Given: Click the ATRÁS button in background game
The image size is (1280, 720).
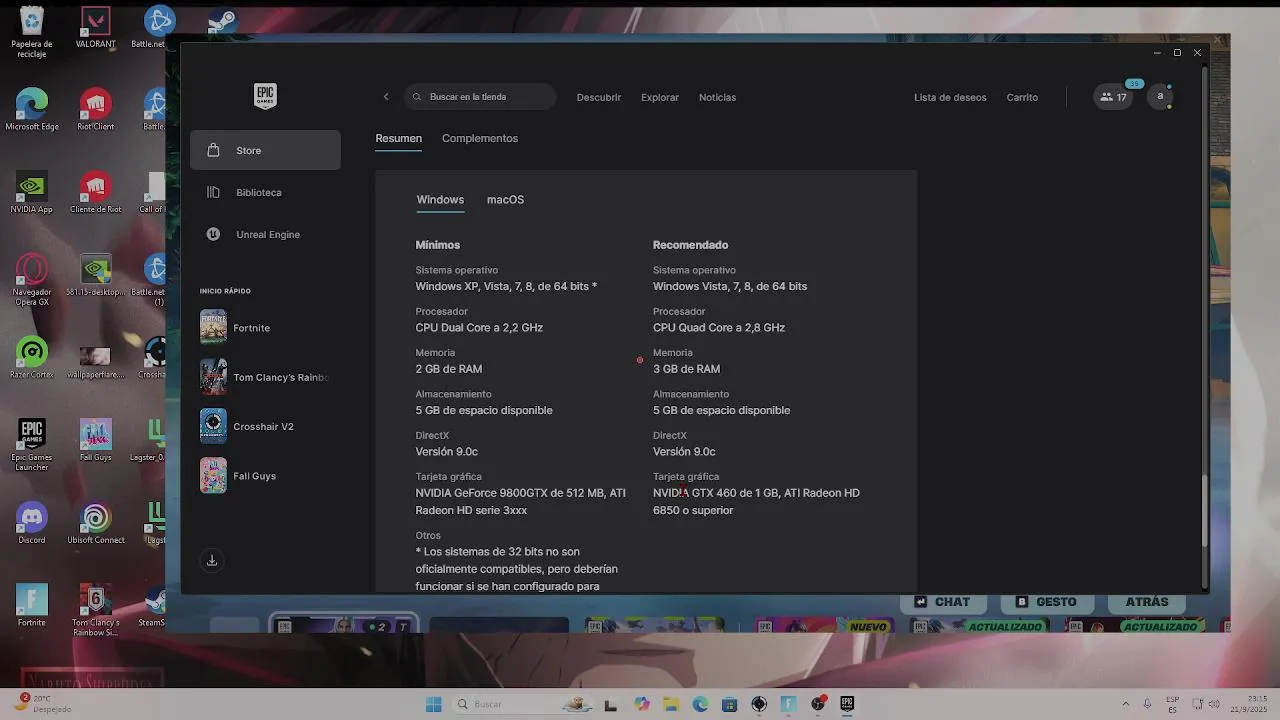Looking at the screenshot, I should 1146,602.
